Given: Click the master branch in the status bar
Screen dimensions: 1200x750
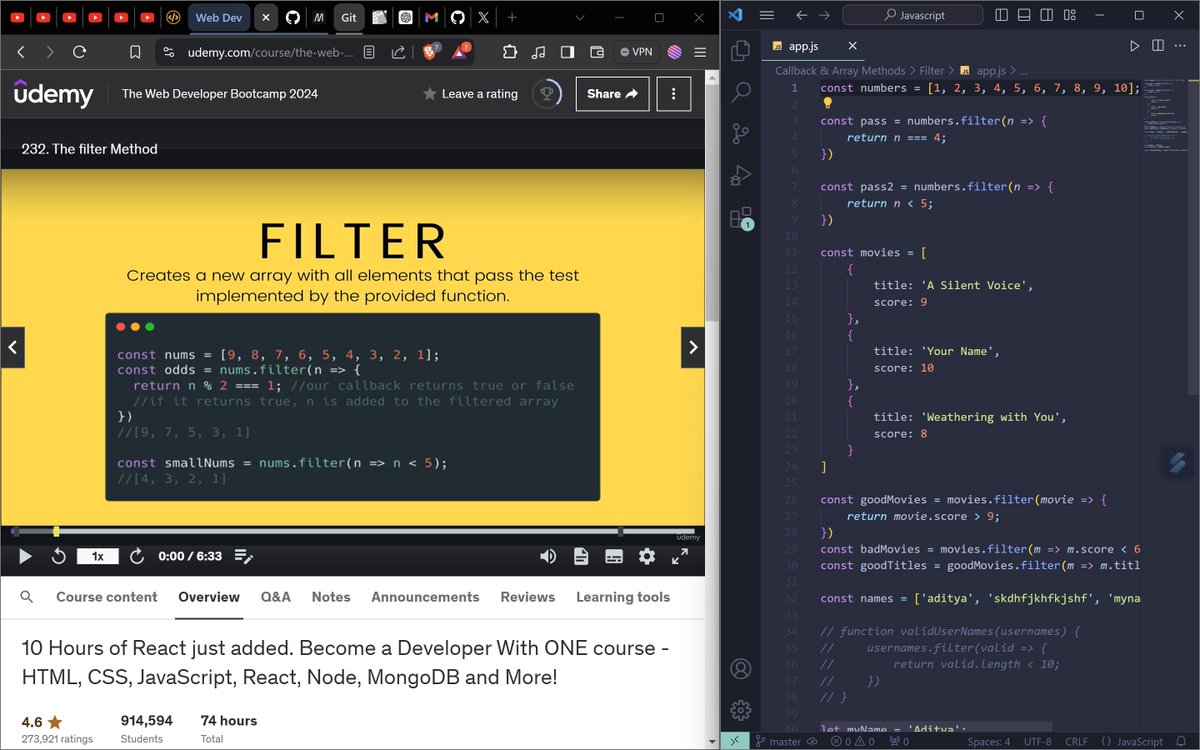Looking at the screenshot, I should click(x=779, y=742).
